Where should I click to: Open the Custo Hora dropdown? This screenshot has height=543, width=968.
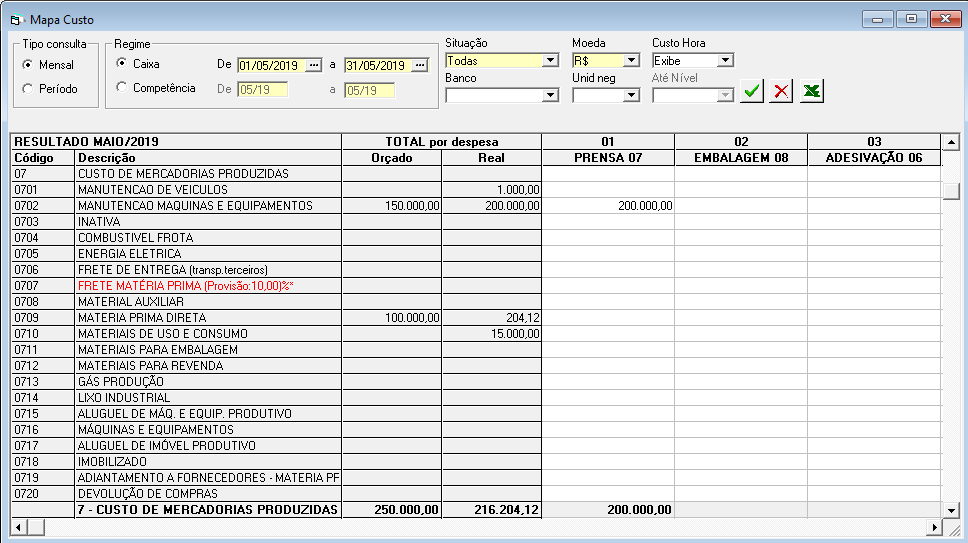pyautogui.click(x=726, y=61)
